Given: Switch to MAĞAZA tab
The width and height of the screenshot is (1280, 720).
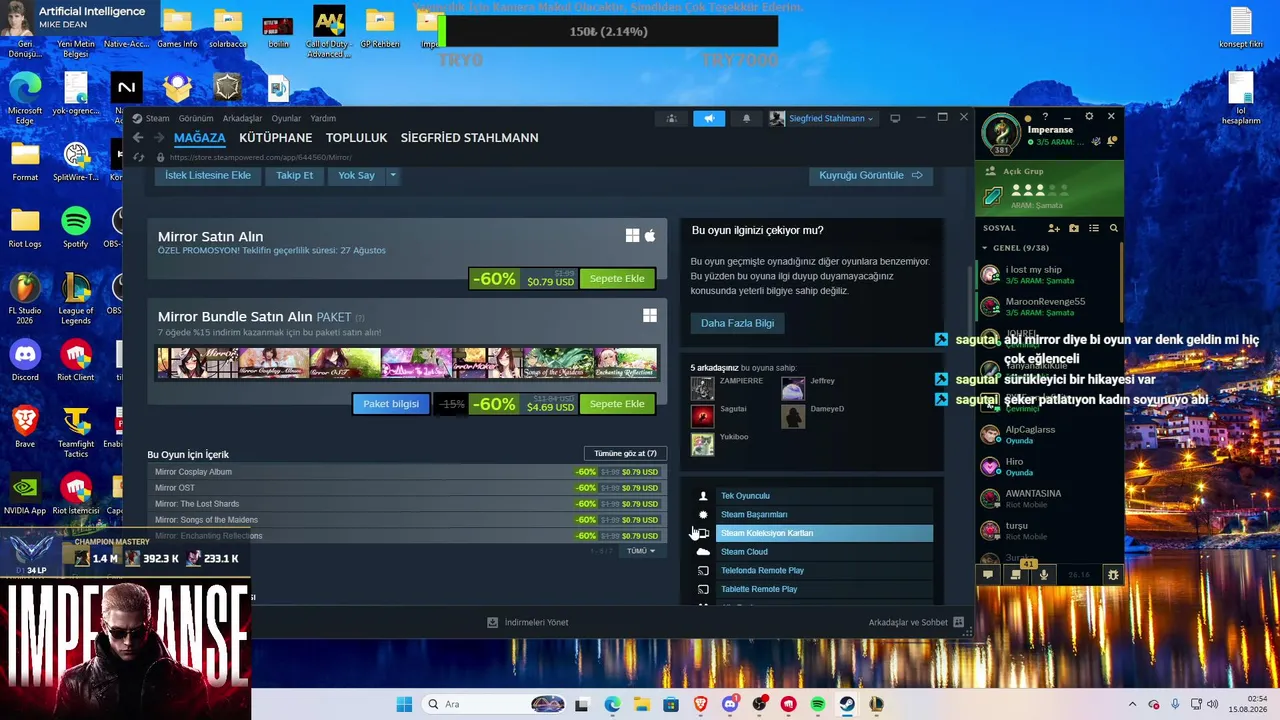Looking at the screenshot, I should pyautogui.click(x=200, y=138).
